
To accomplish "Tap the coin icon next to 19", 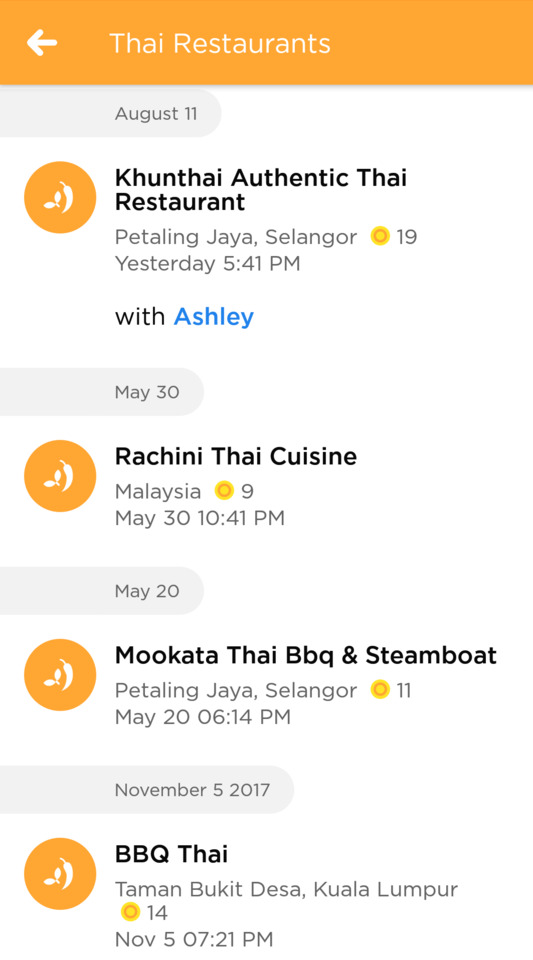I will pos(380,236).
